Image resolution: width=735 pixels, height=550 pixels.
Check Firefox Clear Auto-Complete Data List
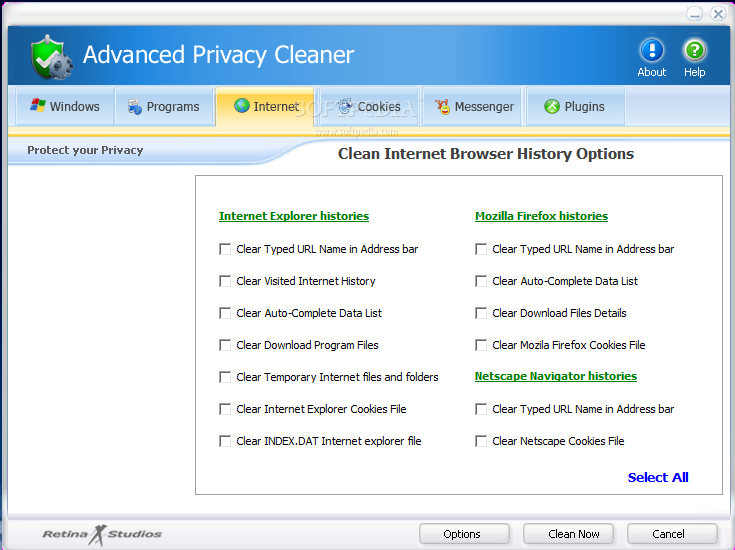[481, 281]
